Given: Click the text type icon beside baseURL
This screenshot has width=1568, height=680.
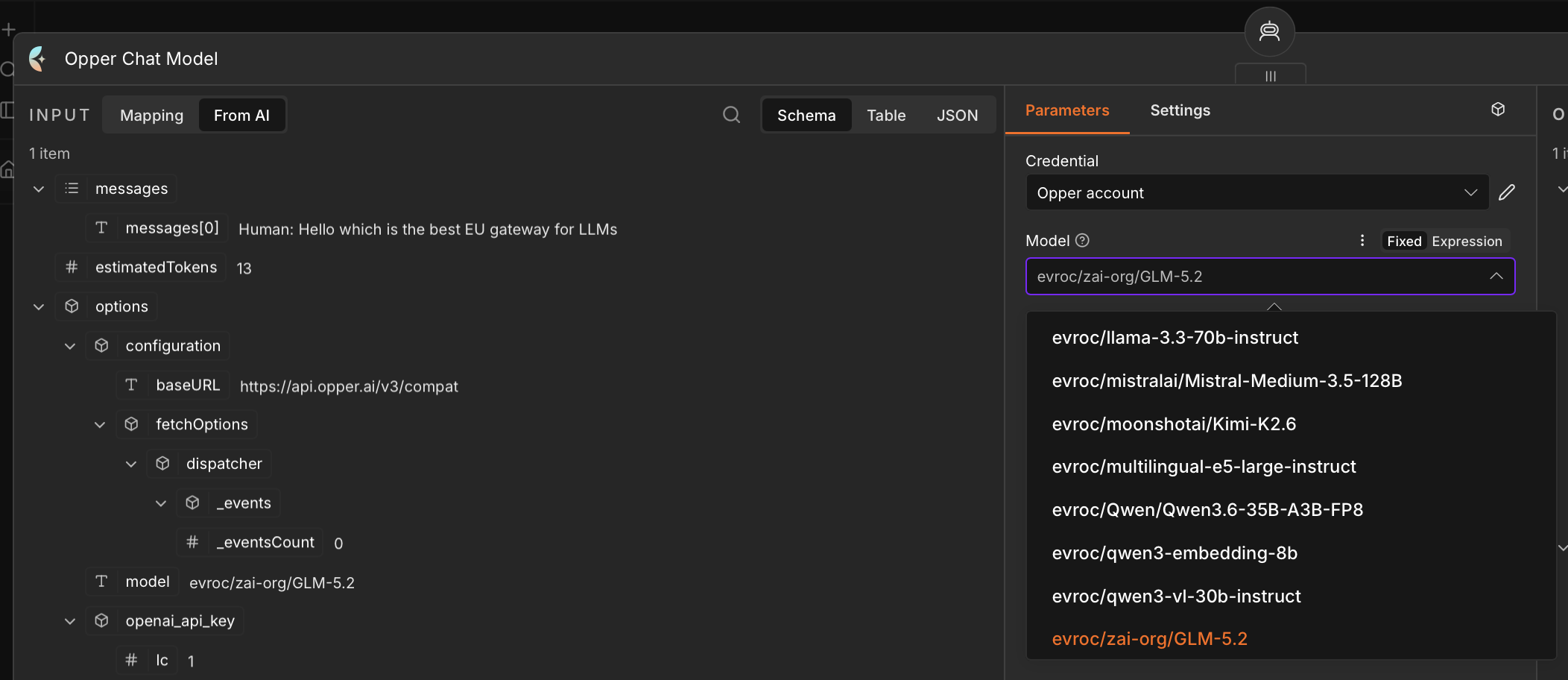Looking at the screenshot, I should tap(132, 385).
